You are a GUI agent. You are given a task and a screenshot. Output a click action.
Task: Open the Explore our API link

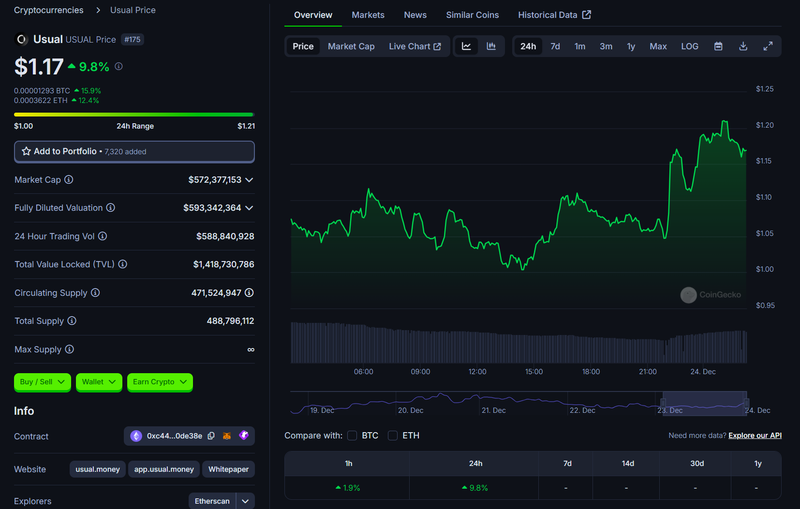click(755, 436)
